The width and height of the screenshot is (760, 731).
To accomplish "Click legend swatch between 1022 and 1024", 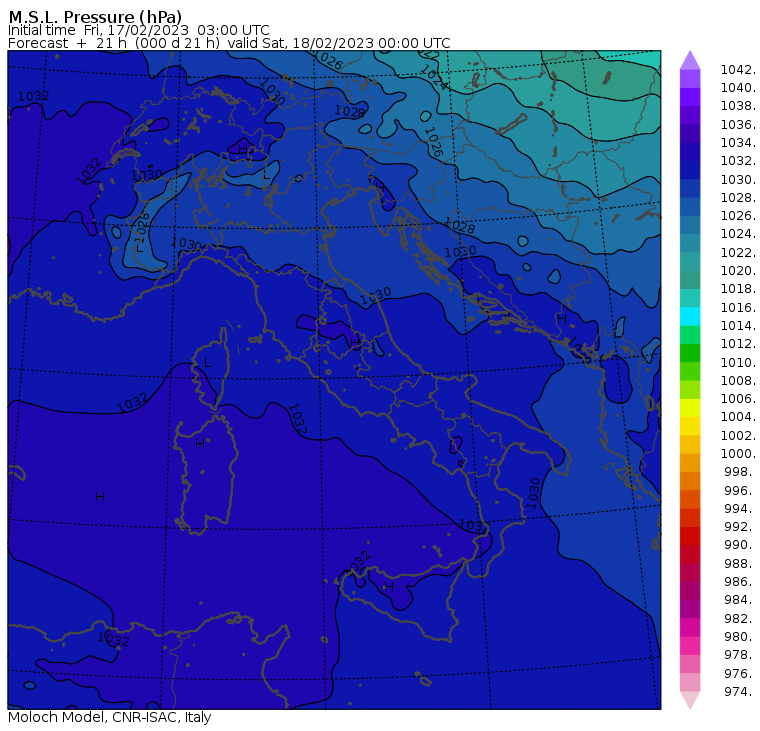I will (690, 243).
